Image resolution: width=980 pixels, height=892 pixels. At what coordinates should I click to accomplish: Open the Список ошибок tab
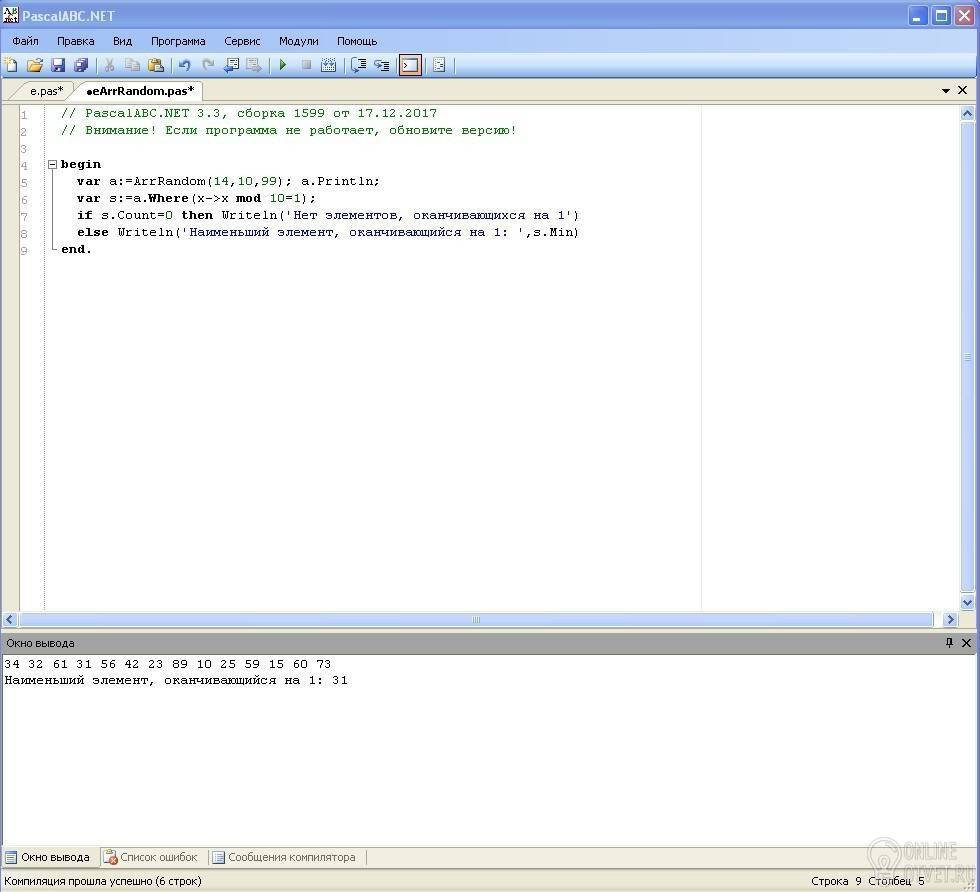(x=151, y=858)
